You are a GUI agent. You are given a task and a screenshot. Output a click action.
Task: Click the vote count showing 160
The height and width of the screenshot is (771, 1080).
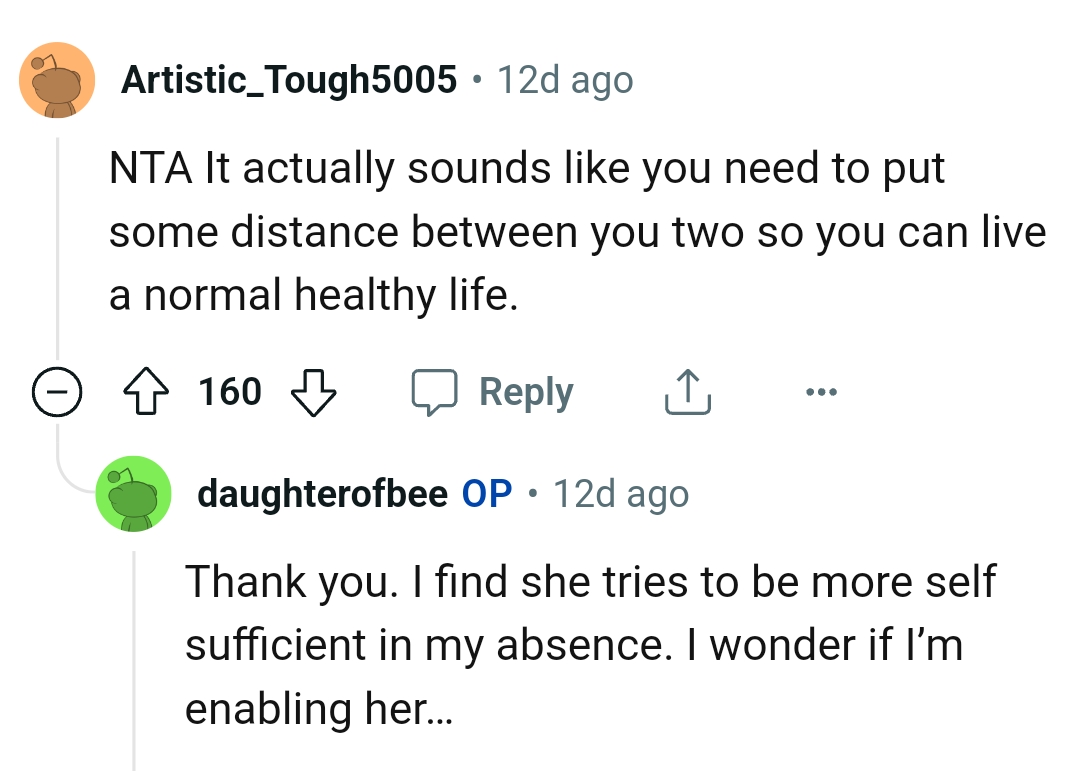coord(228,392)
